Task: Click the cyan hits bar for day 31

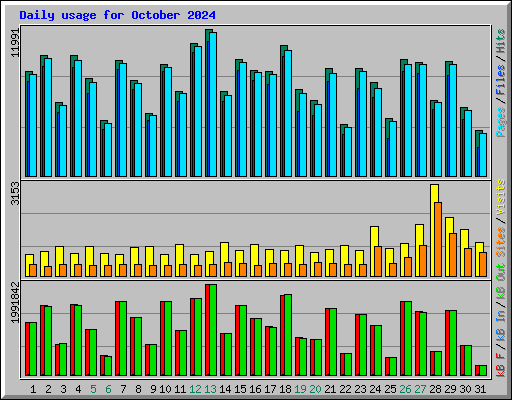Action: 483,155
